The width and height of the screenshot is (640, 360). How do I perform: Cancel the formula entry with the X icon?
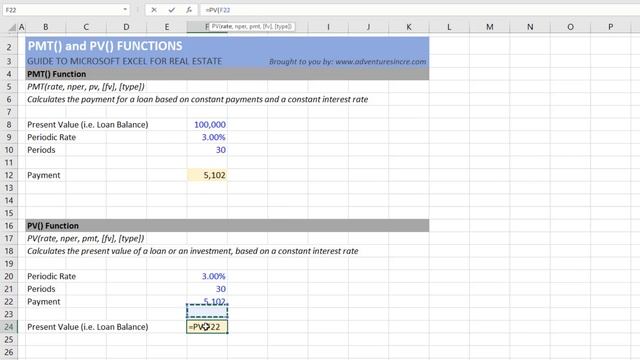pos(154,10)
